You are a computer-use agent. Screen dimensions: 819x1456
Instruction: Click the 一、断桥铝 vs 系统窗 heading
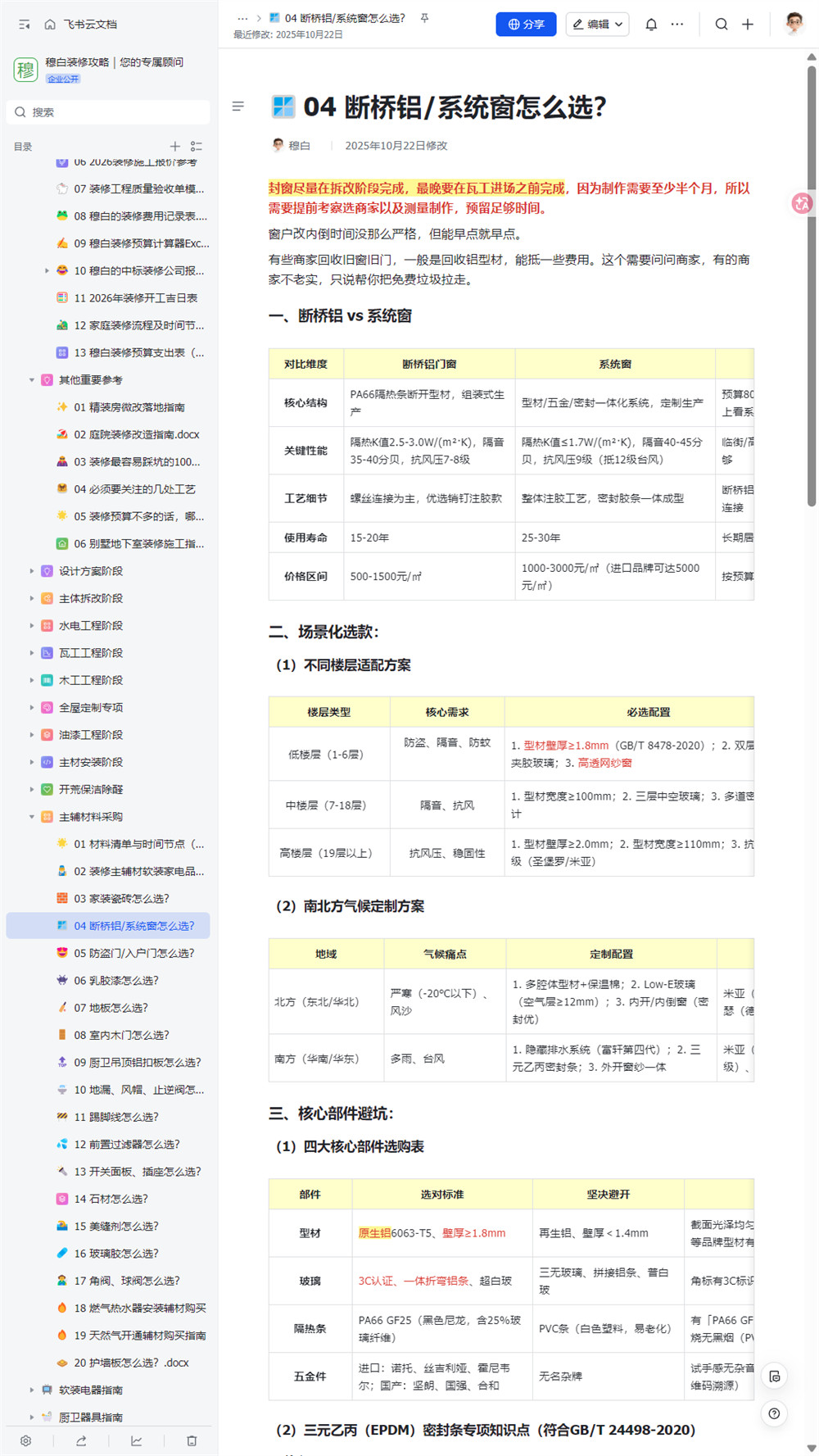click(x=340, y=315)
